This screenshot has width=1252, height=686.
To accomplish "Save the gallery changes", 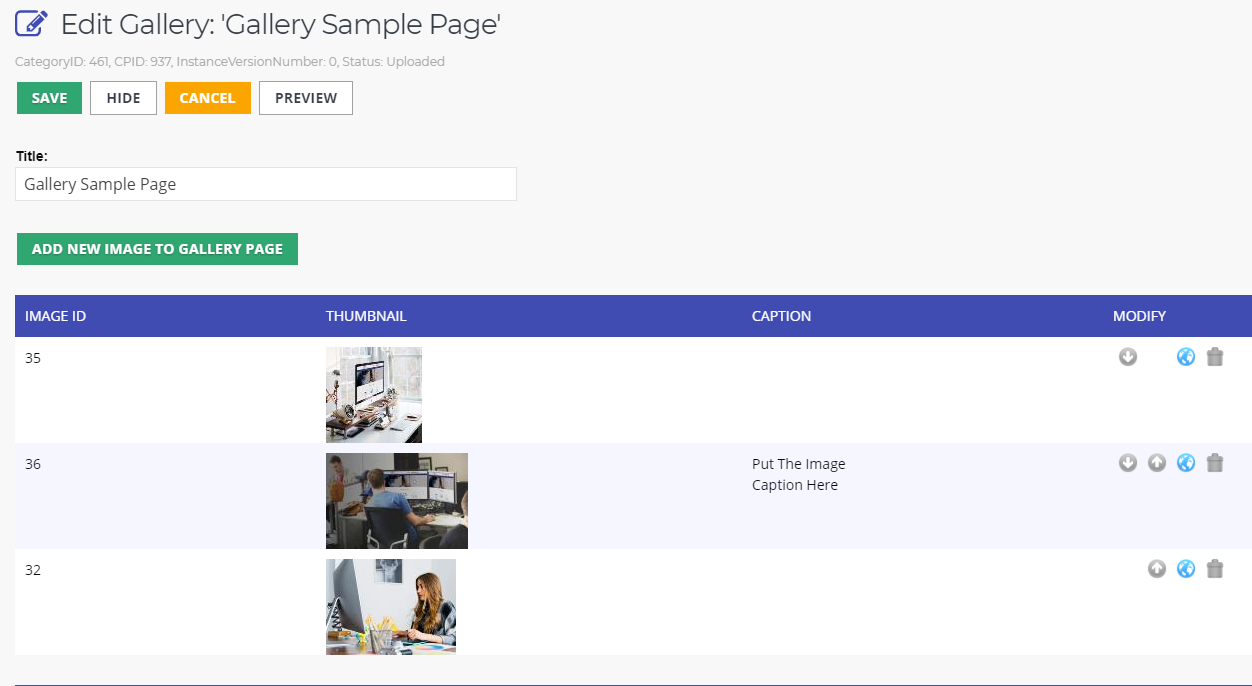I will tap(49, 98).
